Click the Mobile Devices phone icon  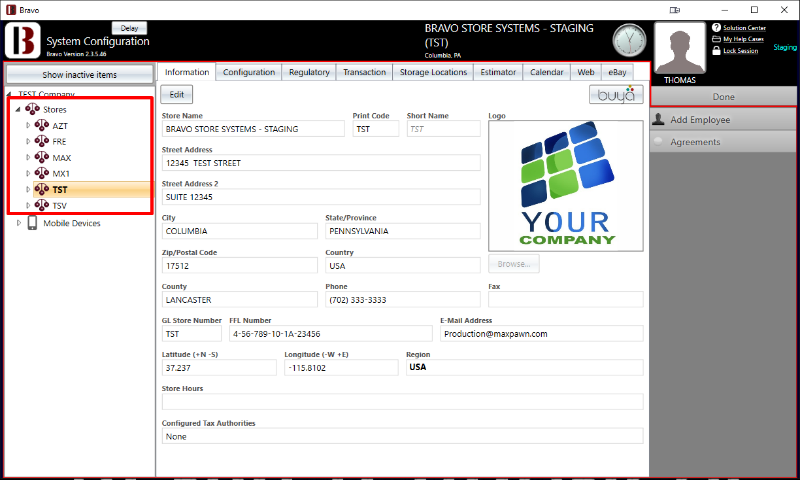click(32, 223)
